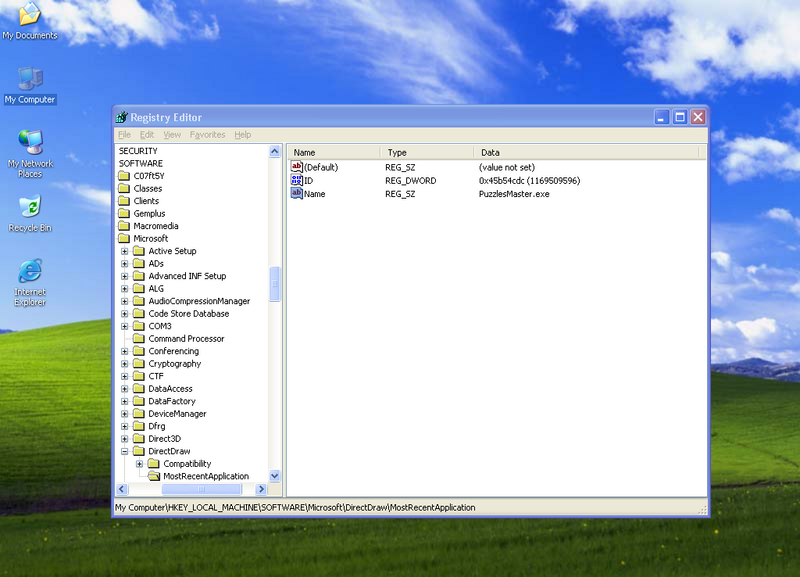Expand the Active Setup key

tap(124, 251)
